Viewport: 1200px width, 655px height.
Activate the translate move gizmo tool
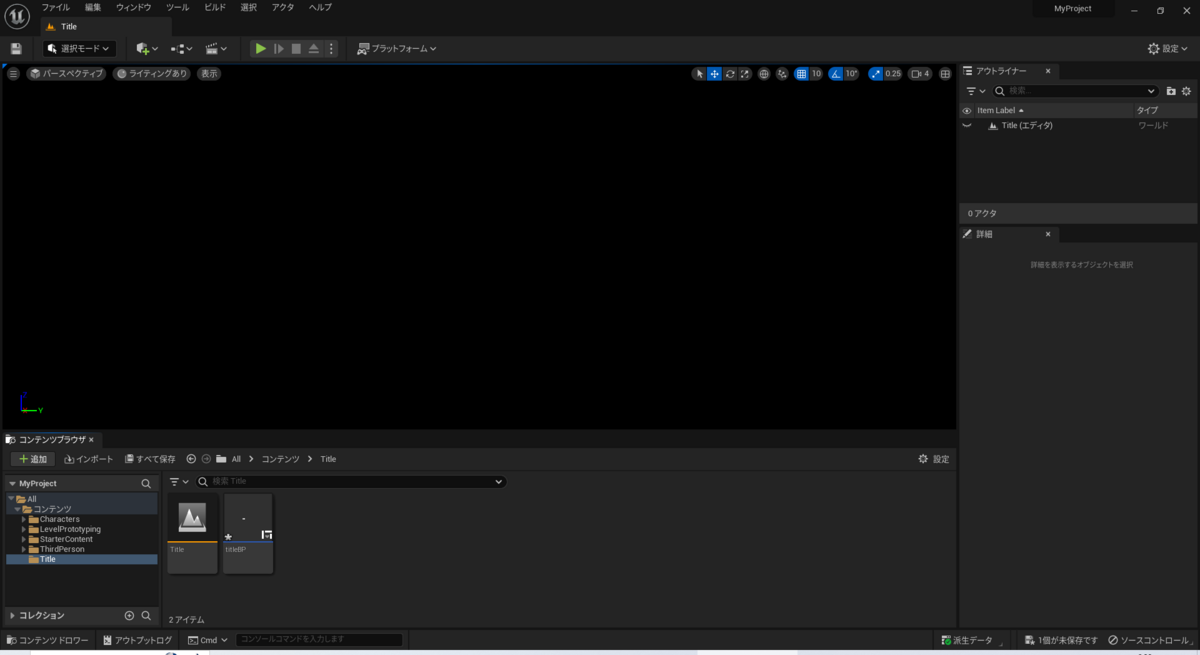point(714,74)
